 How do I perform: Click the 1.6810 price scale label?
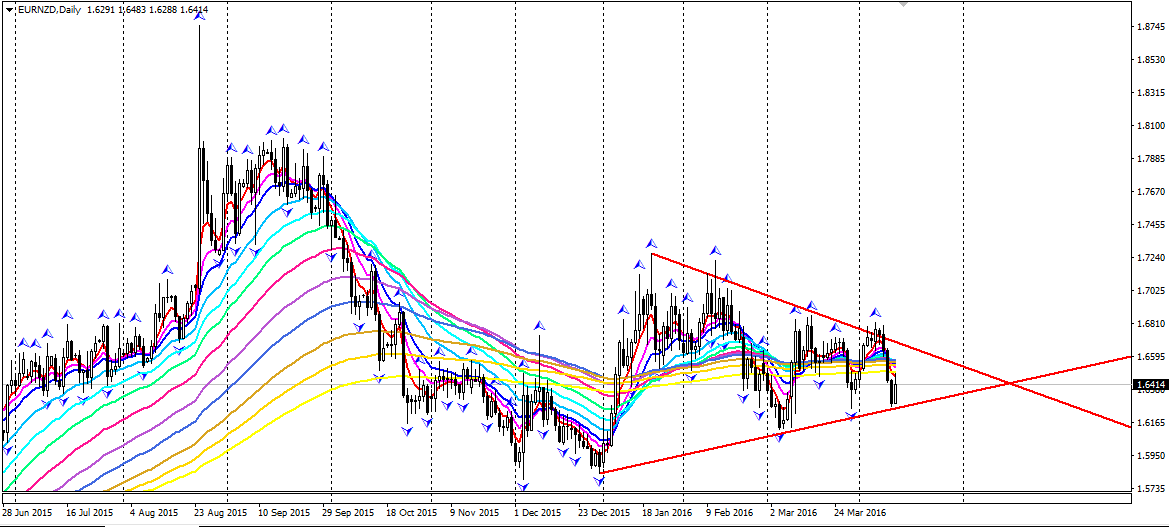(1150, 324)
